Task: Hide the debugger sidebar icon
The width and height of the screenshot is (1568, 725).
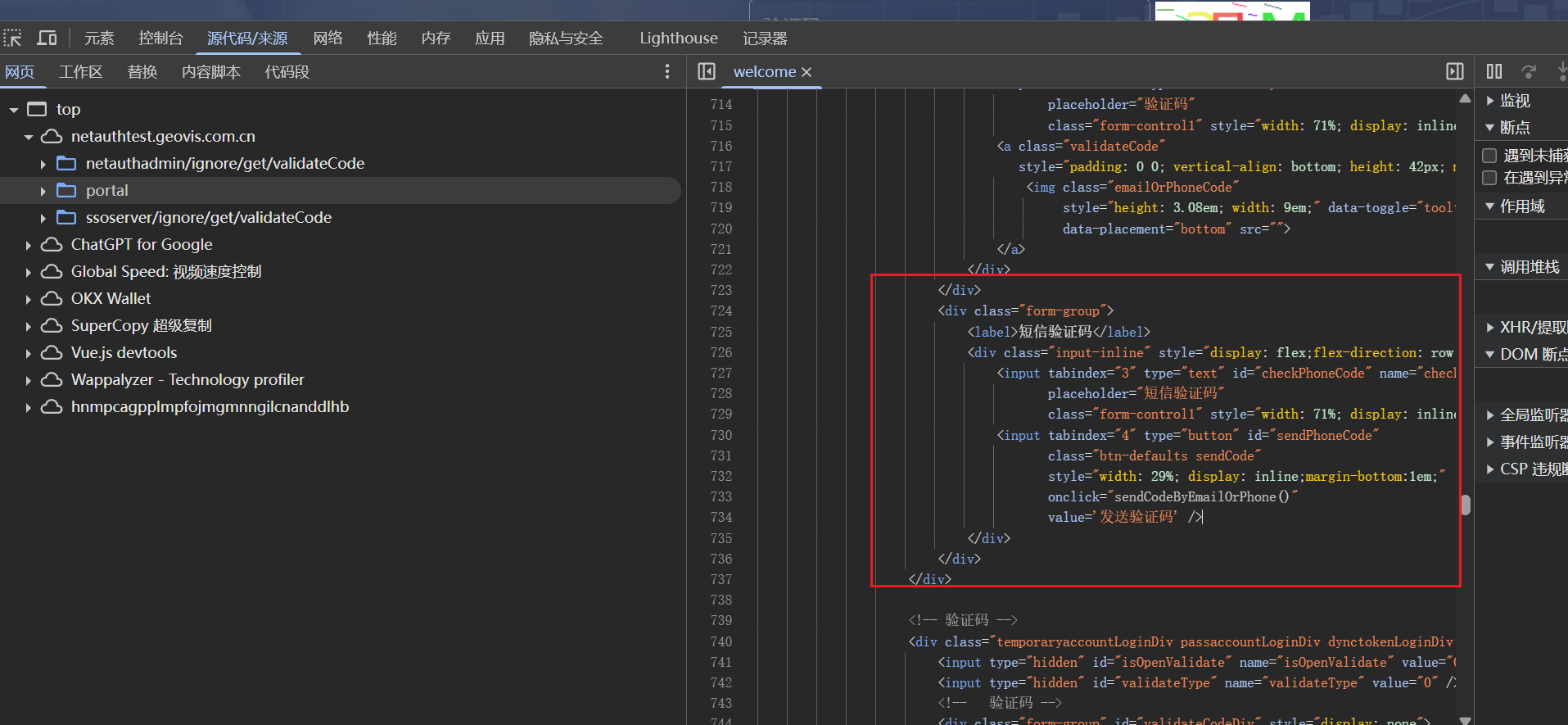Action: tap(1455, 72)
